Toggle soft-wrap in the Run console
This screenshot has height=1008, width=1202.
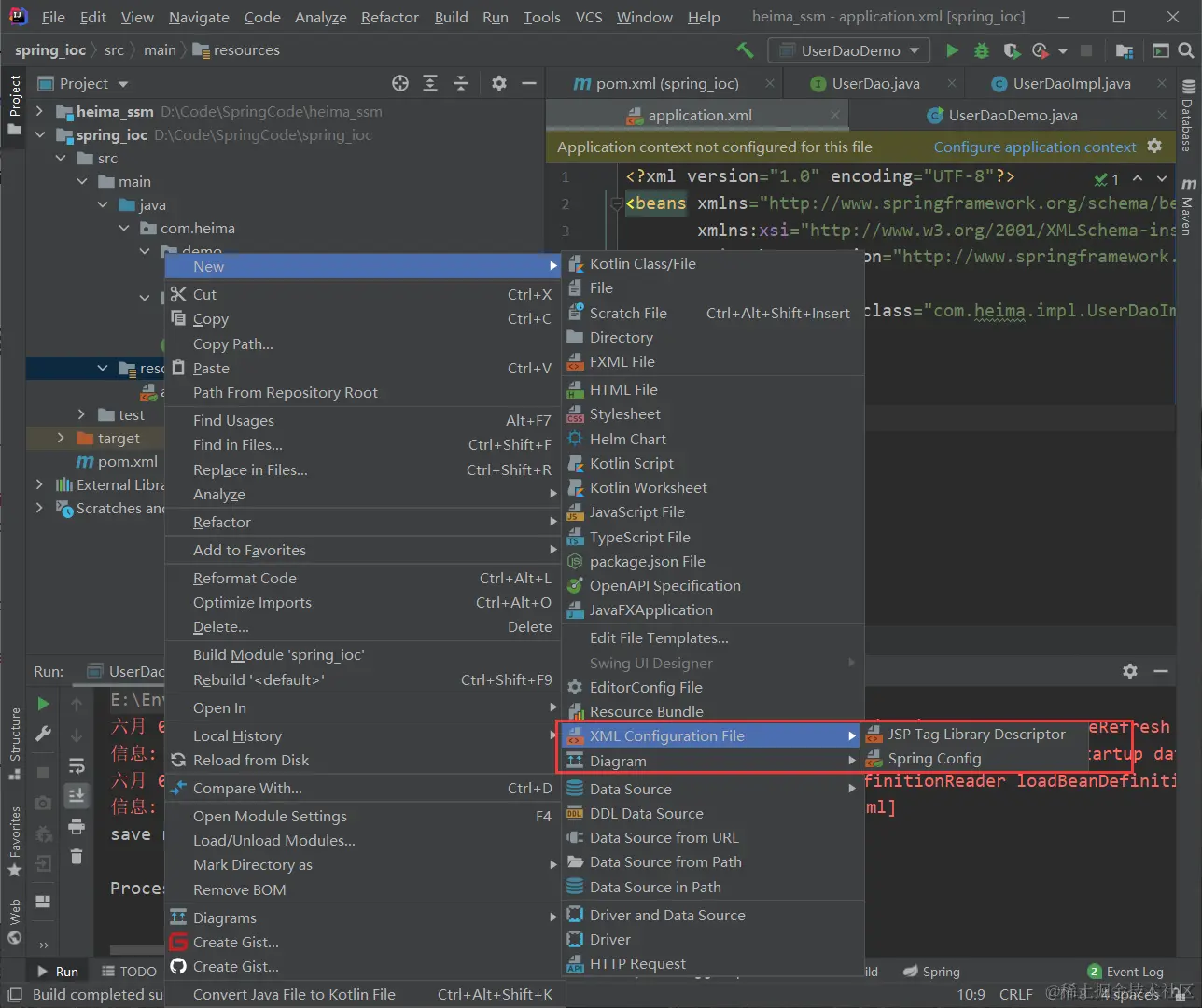click(77, 766)
